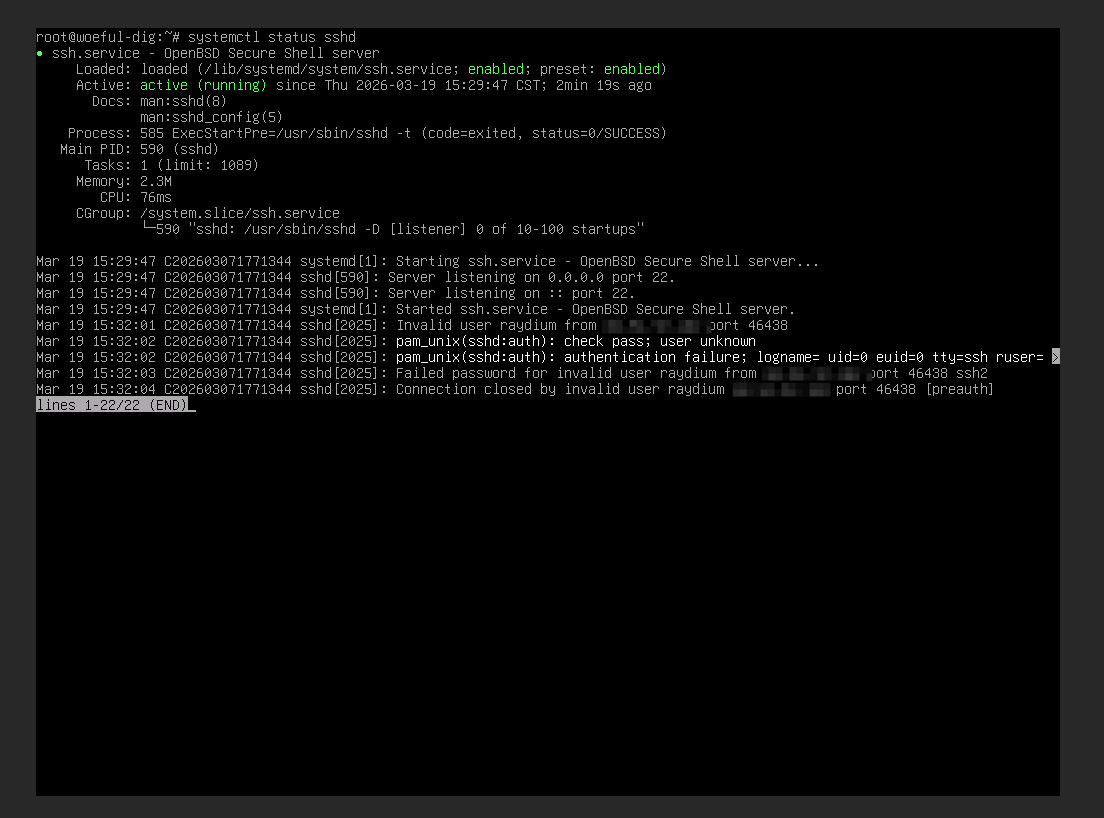Screen dimensions: 1104x818
Task: Click the 'lines 1-22/22 (END)' pager status
Action: tap(111, 405)
